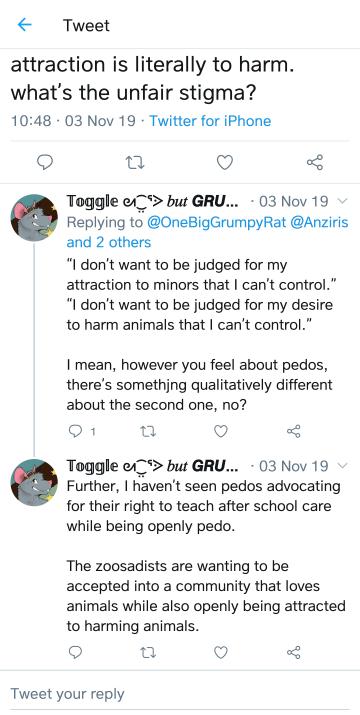Image resolution: width=360 pixels, height=715 pixels.
Task: Tap the Tweet your reply field
Action: pos(180,694)
